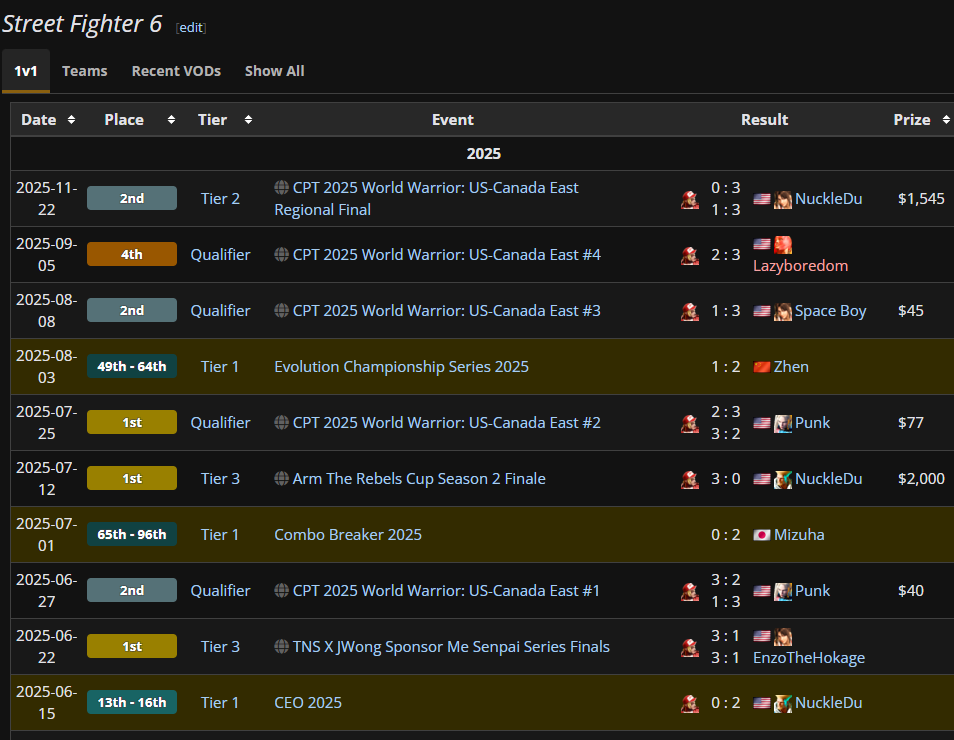Viewport: 954px width, 740px height.
Task: Open the 1v1 results tab
Action: [26, 71]
